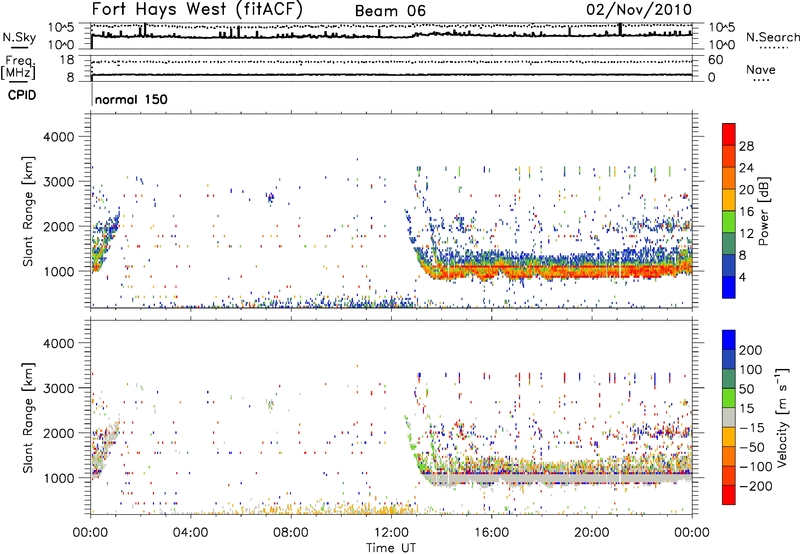Viewport: 800px width, 554px height.
Task: Click the power panel 'Slant Range [km]' label
Action: [x=28, y=211]
